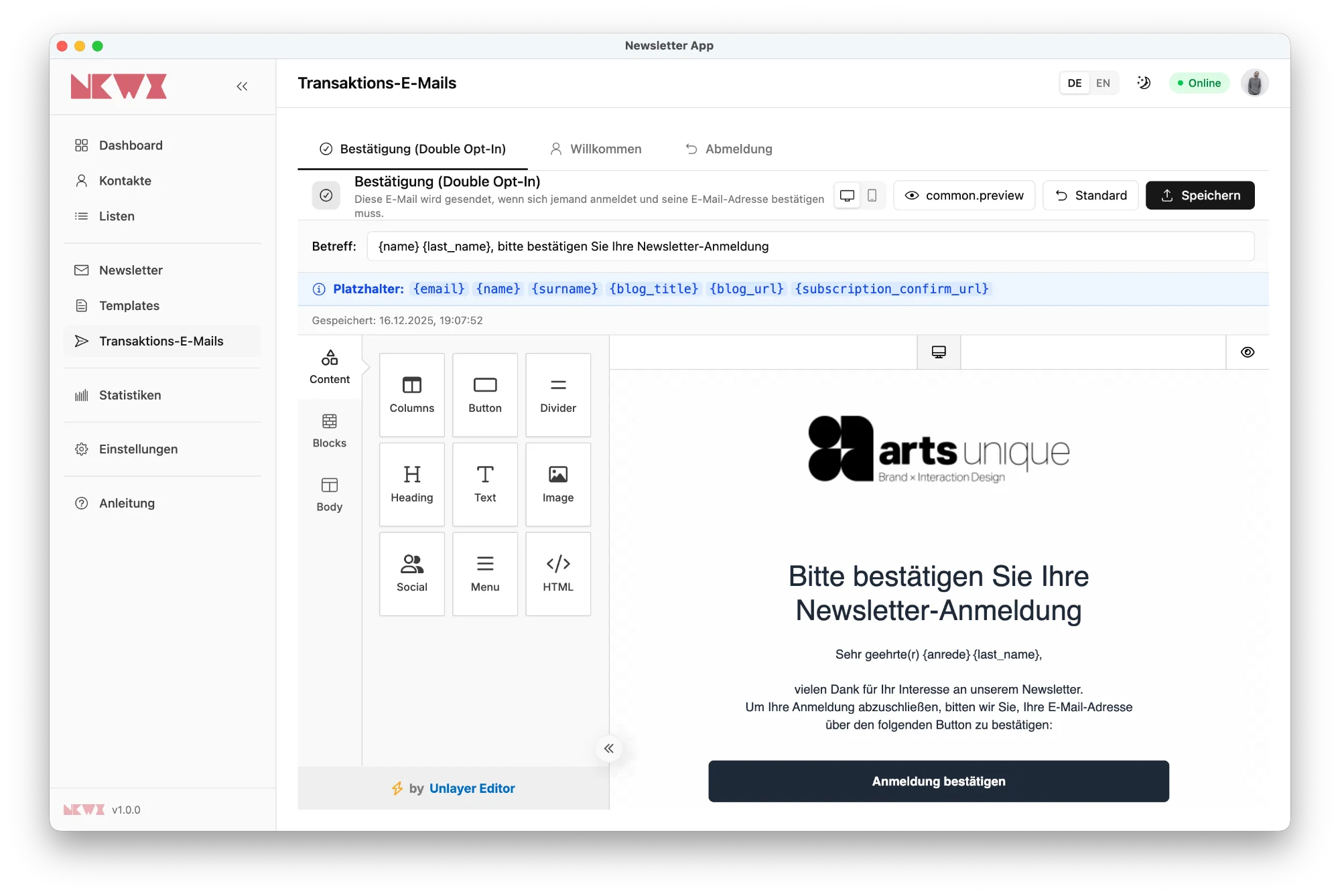Switch language to EN

1103,83
